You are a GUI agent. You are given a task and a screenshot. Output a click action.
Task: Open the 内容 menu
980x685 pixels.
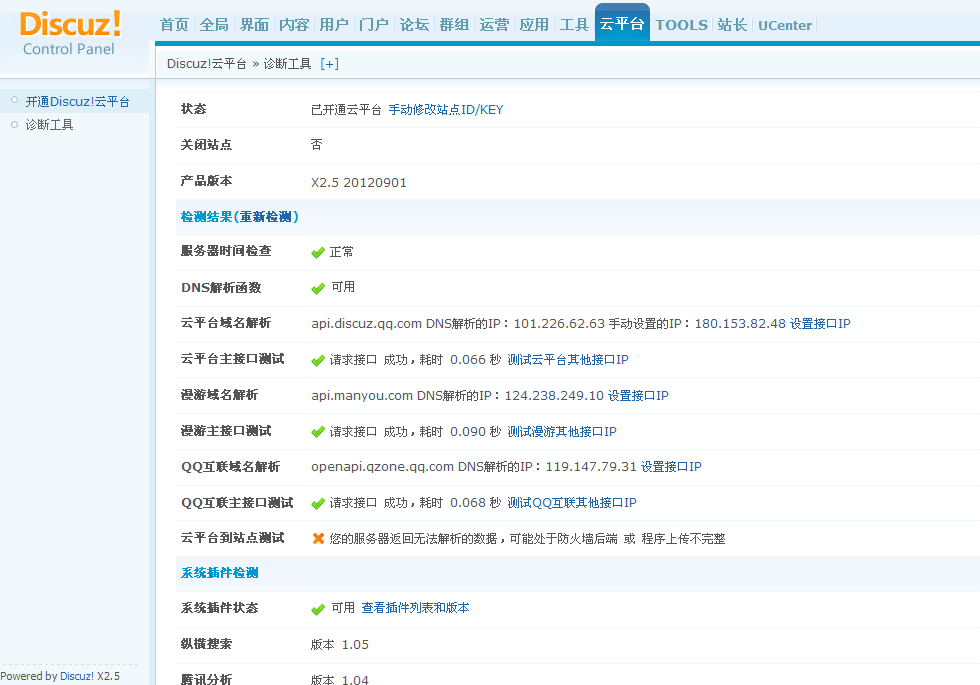tap(294, 25)
